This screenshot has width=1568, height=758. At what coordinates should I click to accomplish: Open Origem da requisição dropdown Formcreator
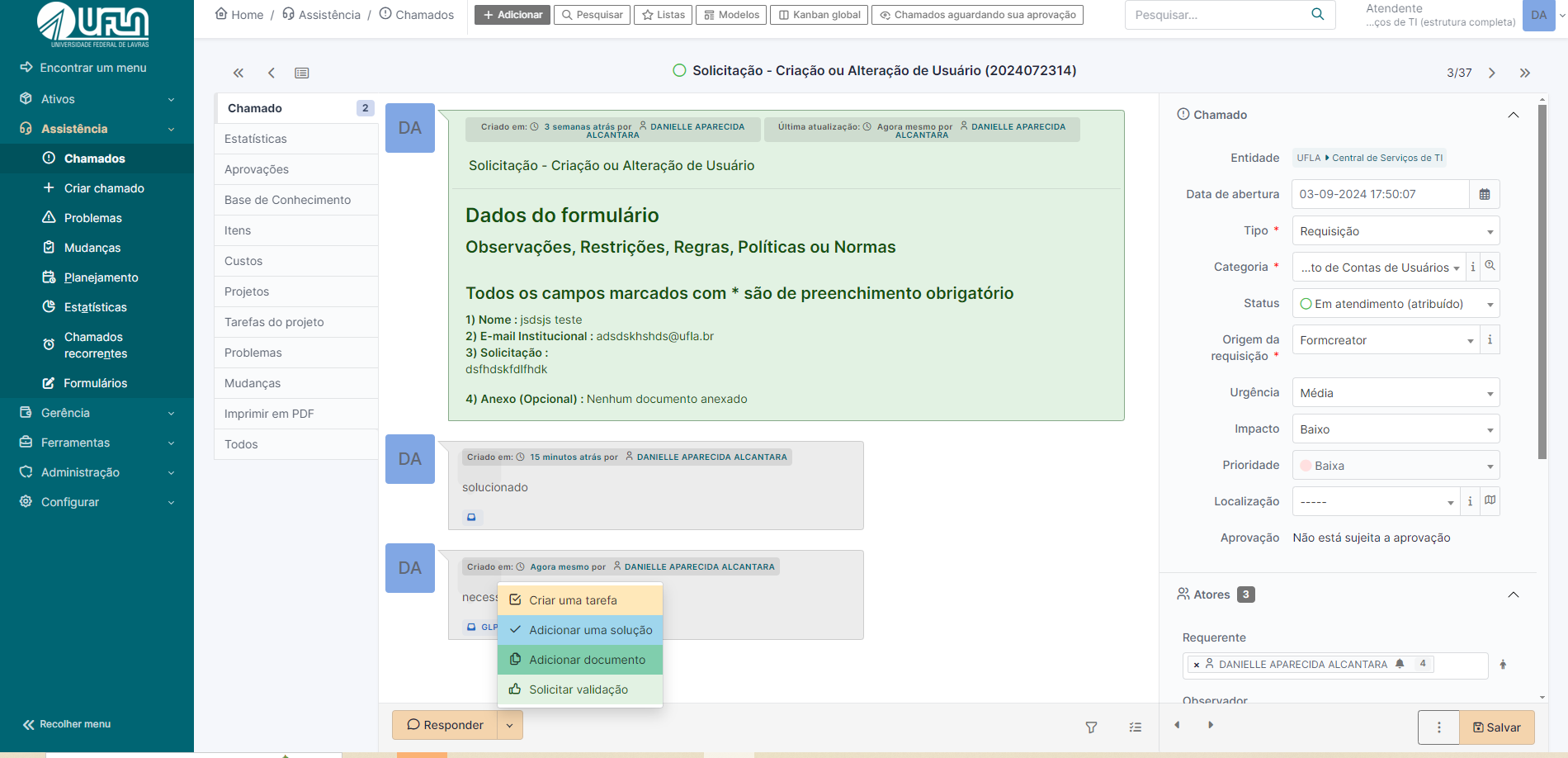(x=1386, y=340)
